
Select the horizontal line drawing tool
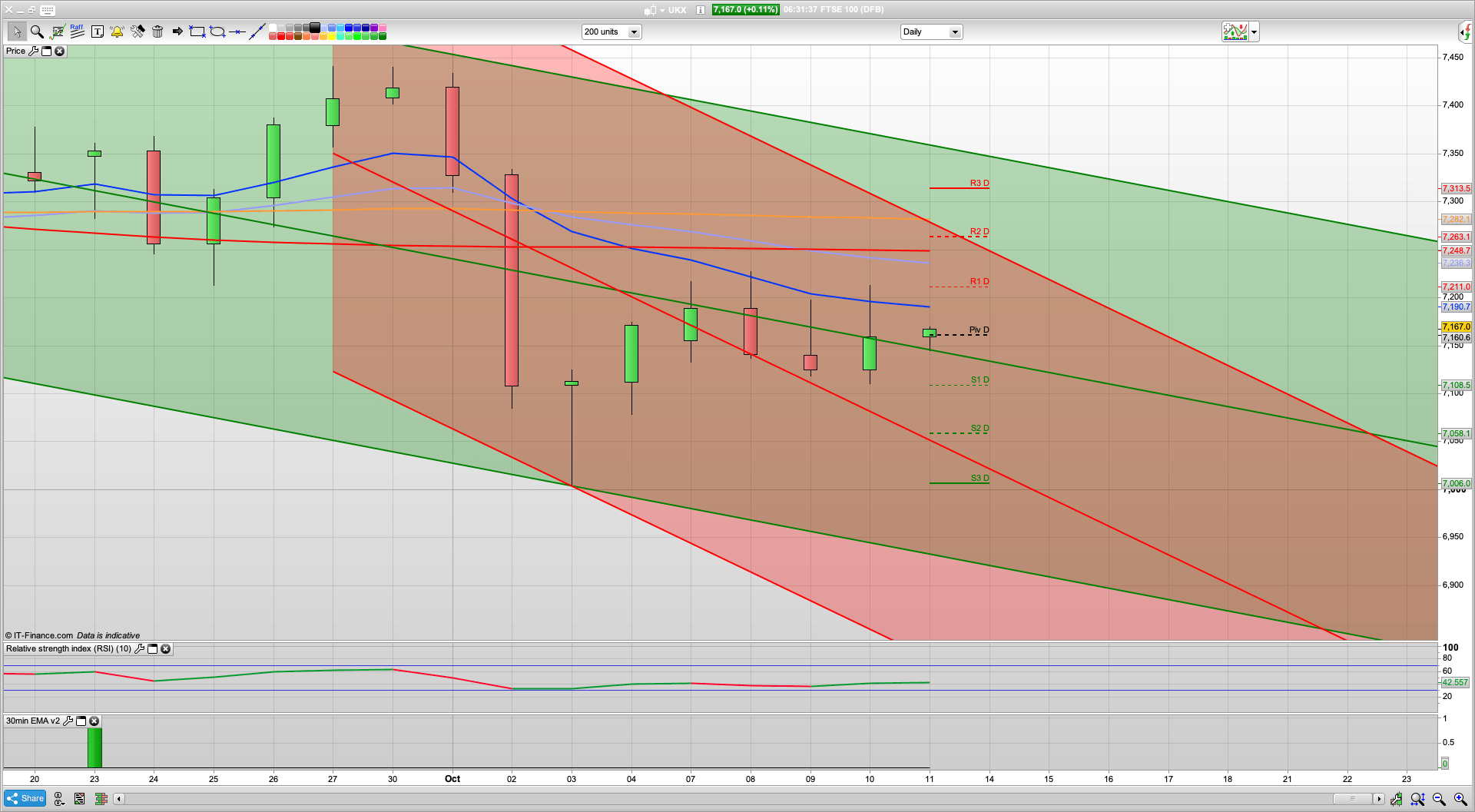coord(237,31)
